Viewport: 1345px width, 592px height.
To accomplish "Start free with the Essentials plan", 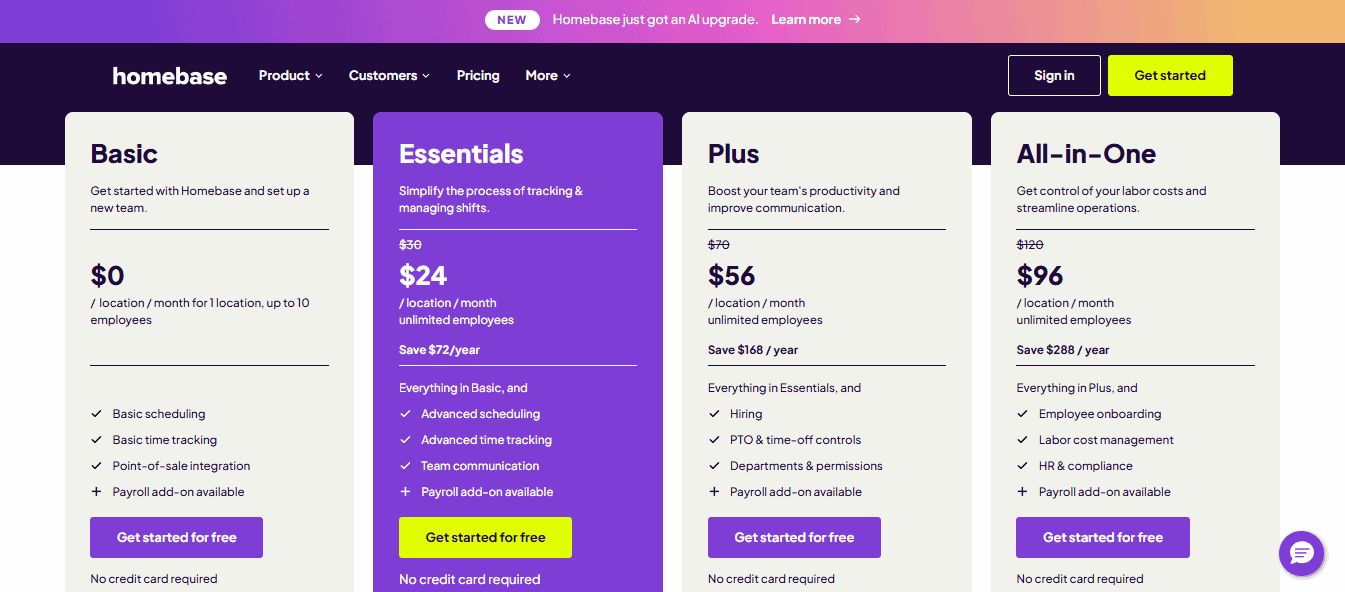I will pos(485,537).
